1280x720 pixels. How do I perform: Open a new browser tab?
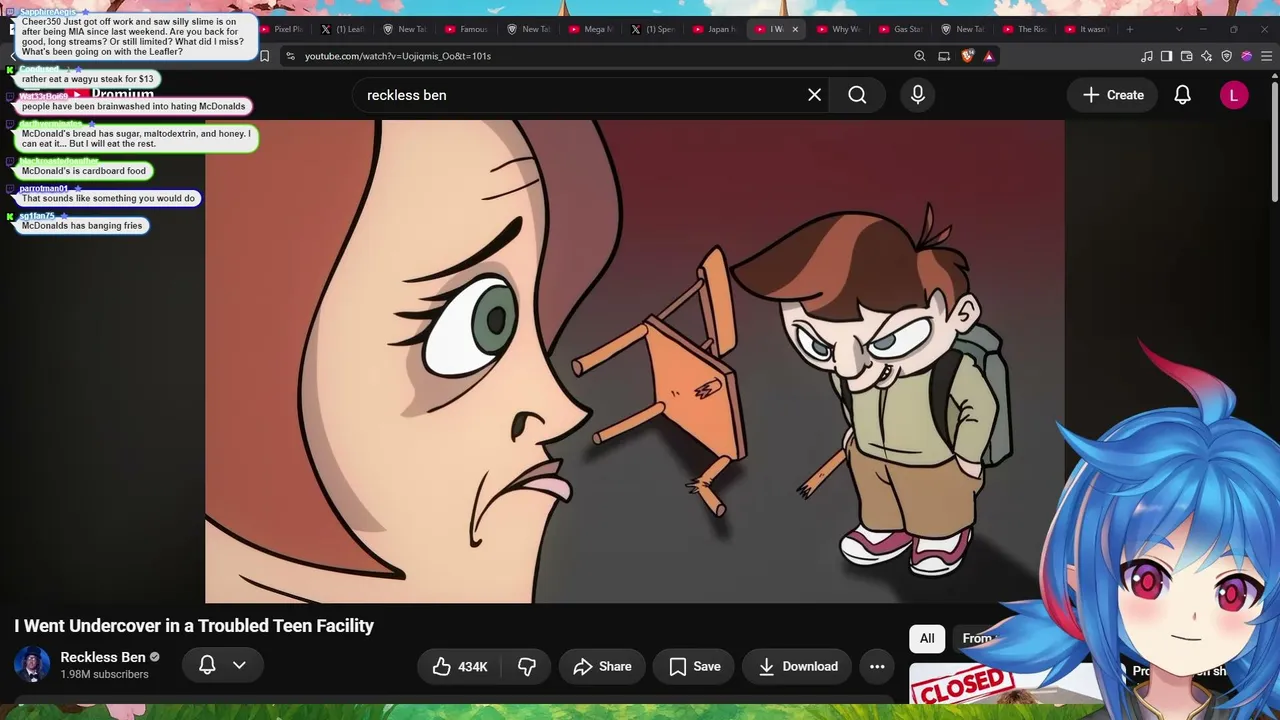1130,29
